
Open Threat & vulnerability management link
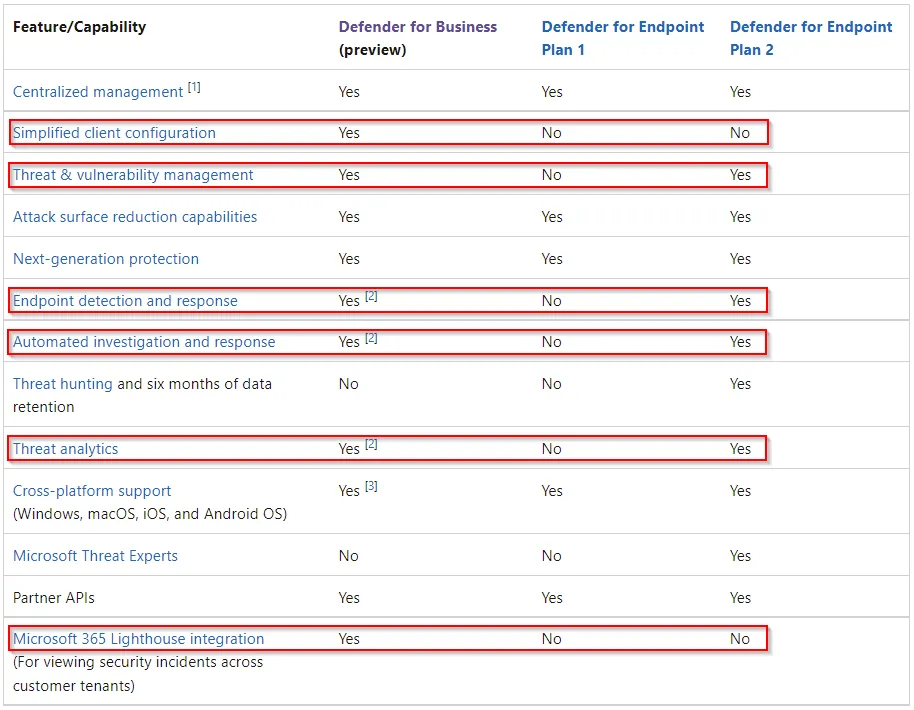(x=133, y=175)
